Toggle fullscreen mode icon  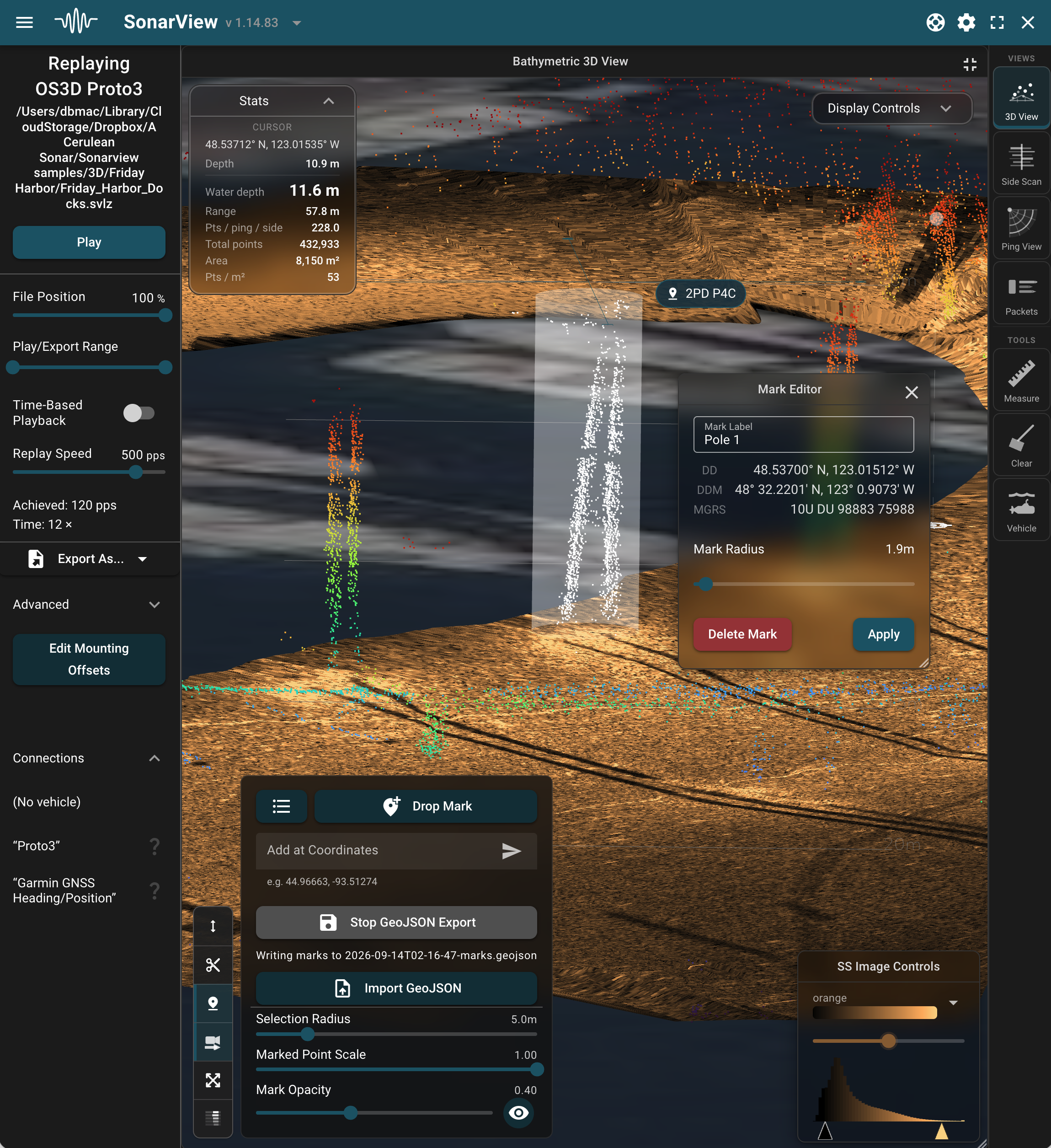pos(997,23)
